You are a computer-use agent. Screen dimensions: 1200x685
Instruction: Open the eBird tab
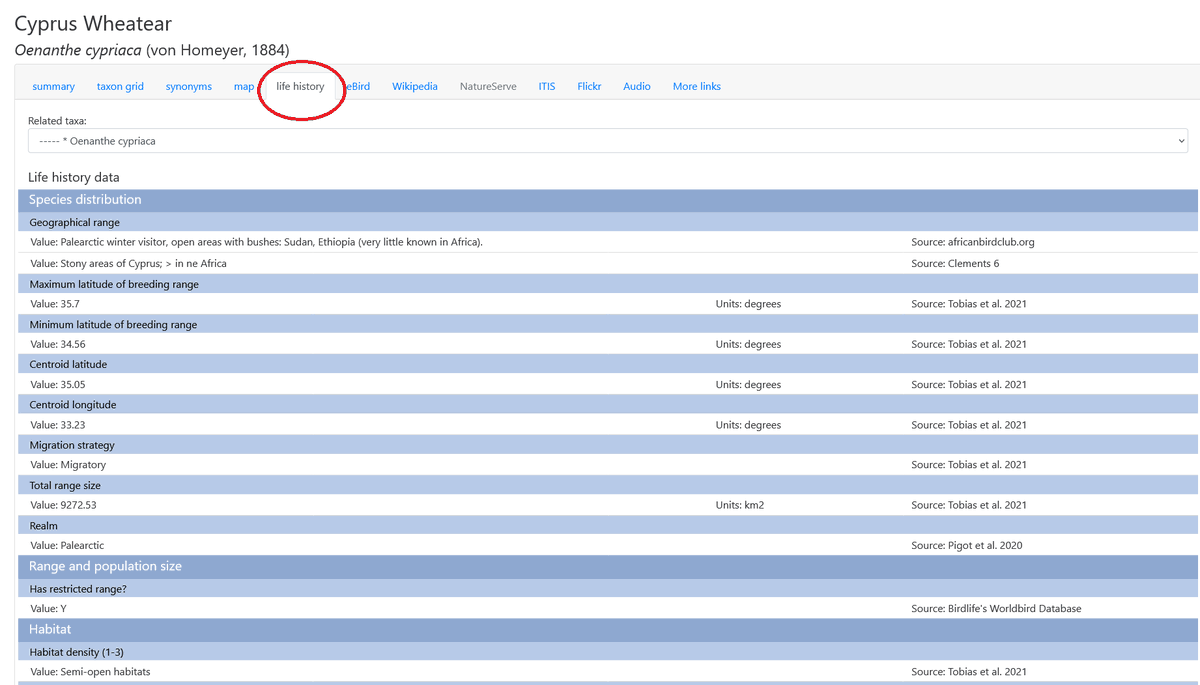coord(357,87)
